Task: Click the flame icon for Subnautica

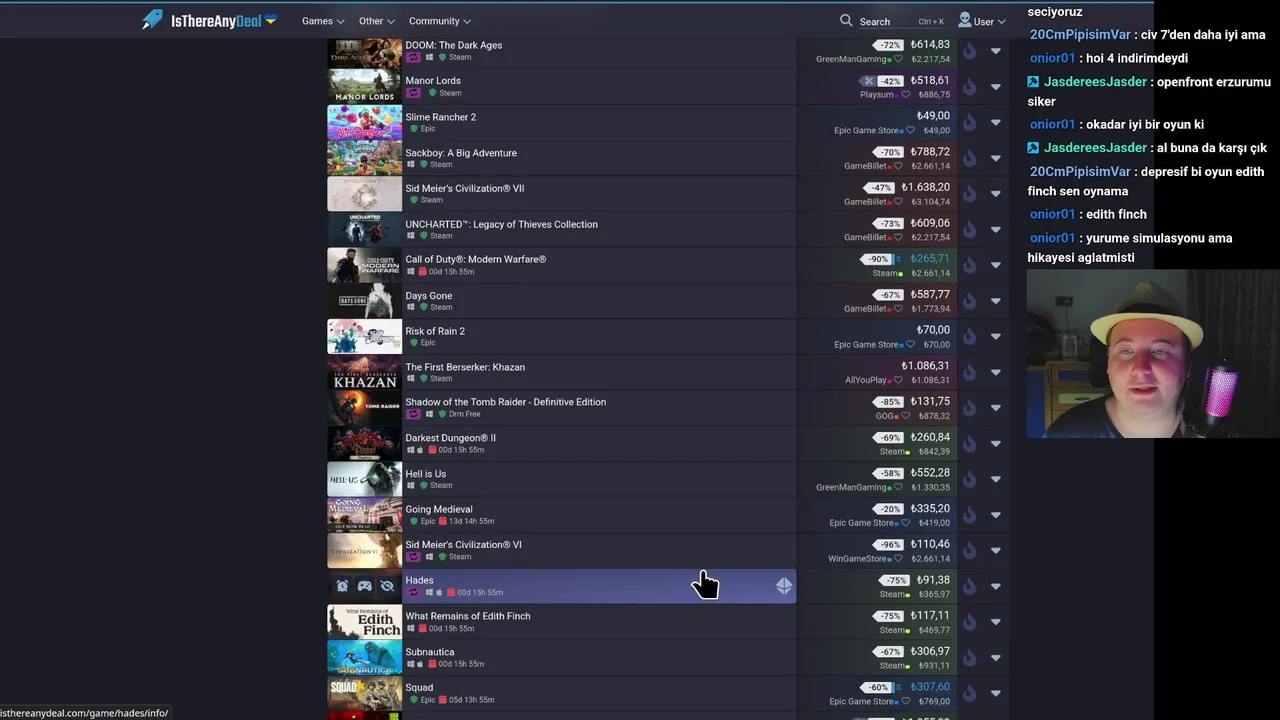Action: [969, 658]
